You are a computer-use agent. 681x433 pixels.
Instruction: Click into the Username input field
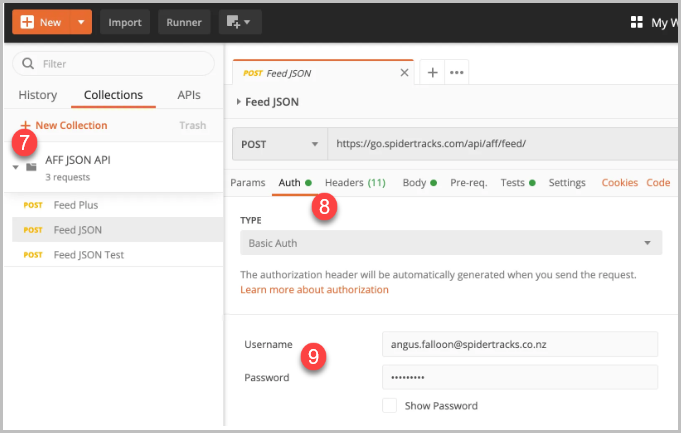coord(520,344)
